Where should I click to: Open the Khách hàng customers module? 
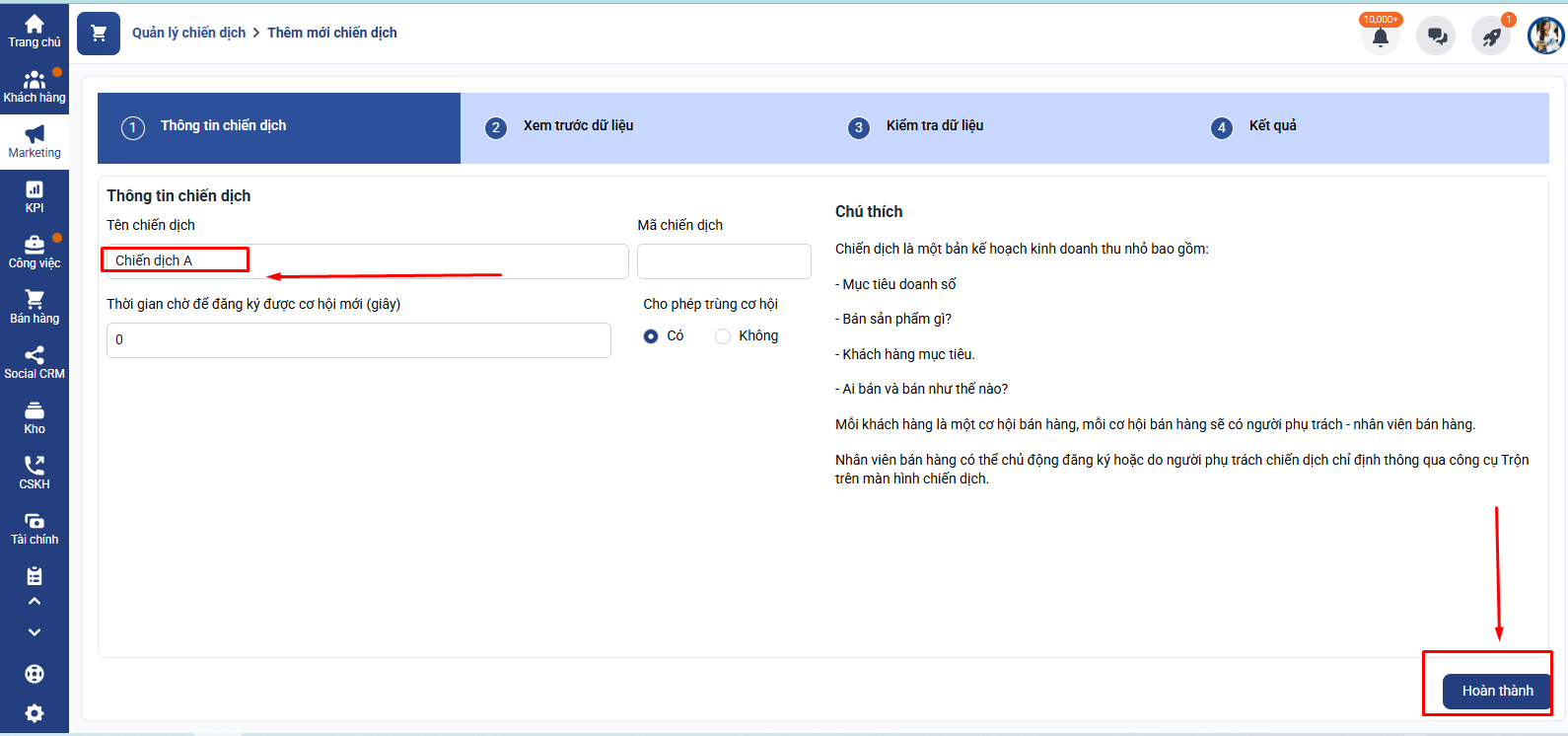click(x=35, y=87)
